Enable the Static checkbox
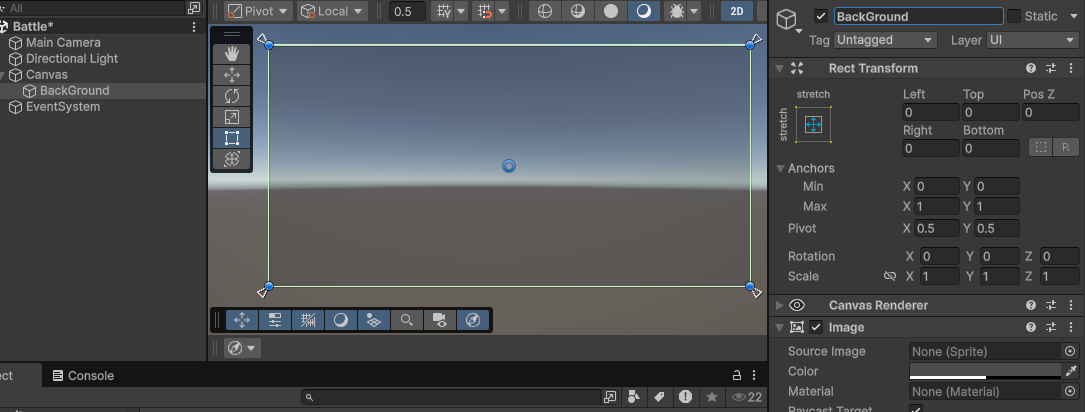 click(1014, 17)
